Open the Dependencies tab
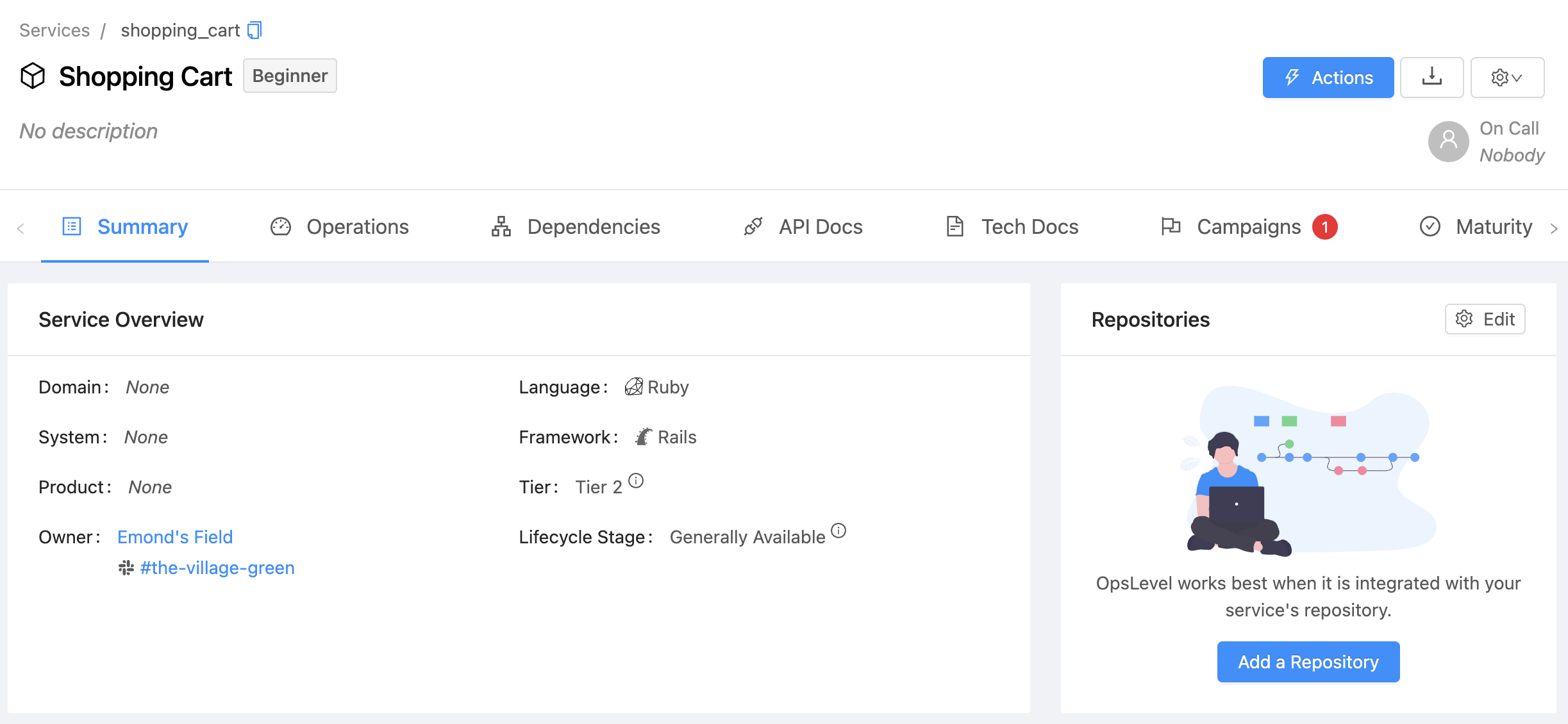Image resolution: width=1568 pixels, height=724 pixels. 576,227
